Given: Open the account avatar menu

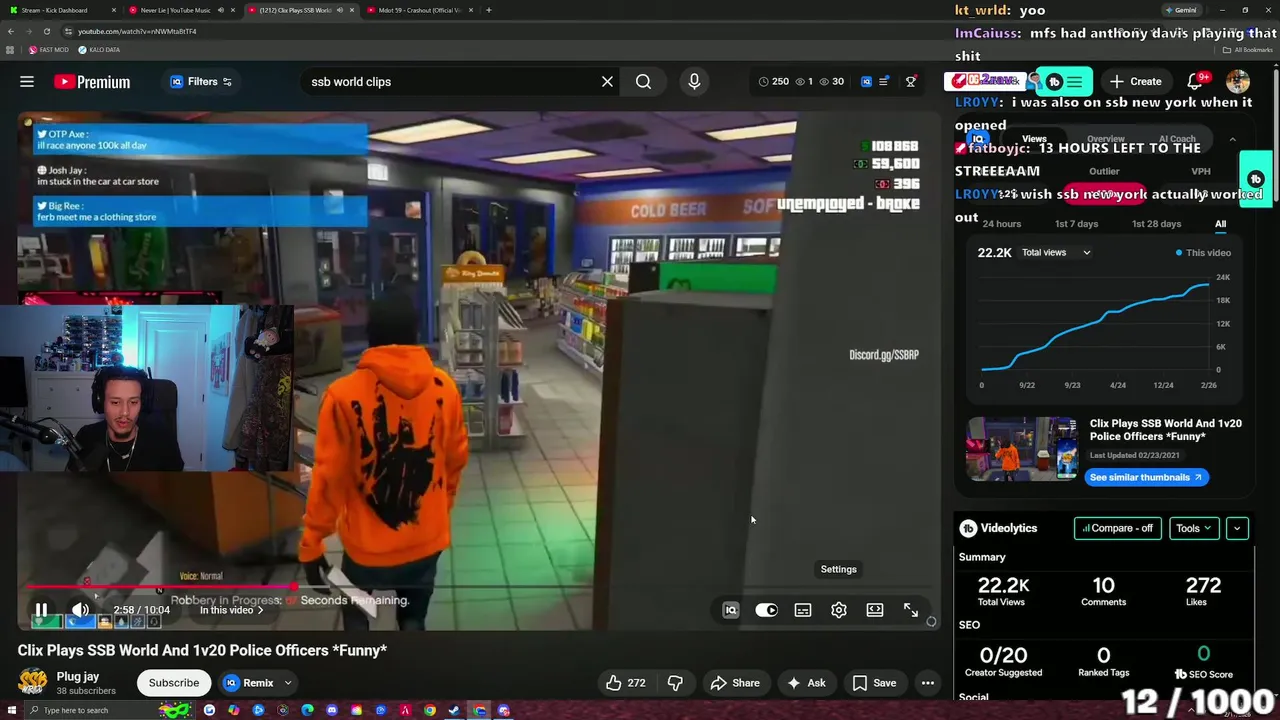Looking at the screenshot, I should click(x=1238, y=82).
